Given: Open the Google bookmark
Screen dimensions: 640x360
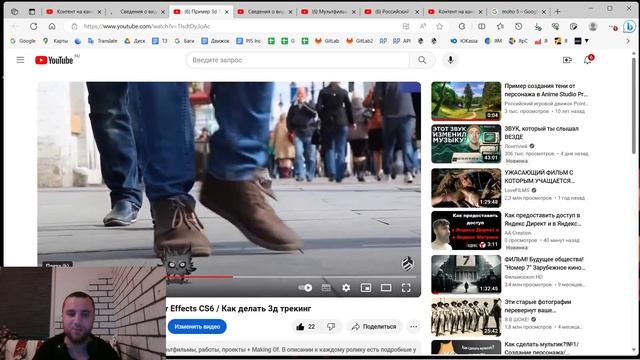Looking at the screenshot, I should 23,41.
